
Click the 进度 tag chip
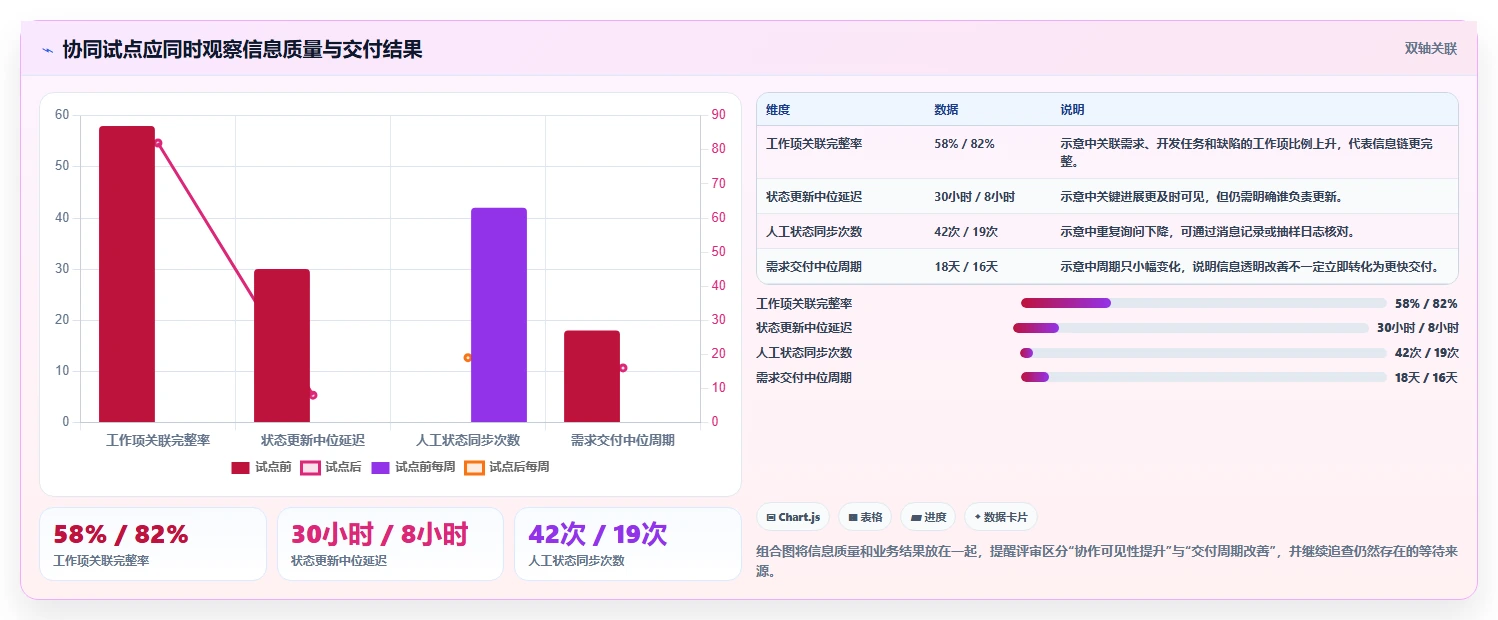tap(928, 517)
